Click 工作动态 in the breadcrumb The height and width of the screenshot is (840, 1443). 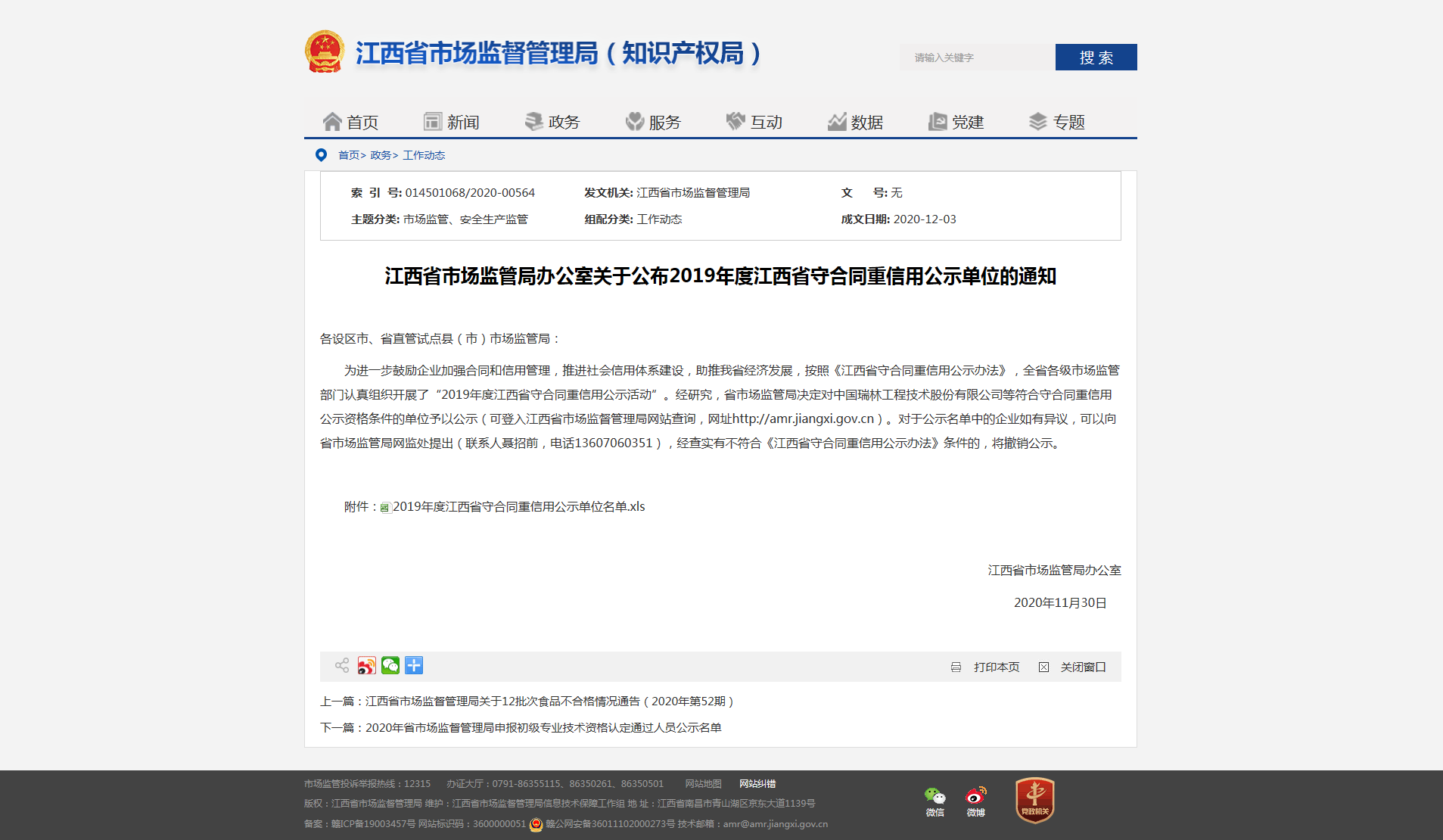click(x=424, y=155)
